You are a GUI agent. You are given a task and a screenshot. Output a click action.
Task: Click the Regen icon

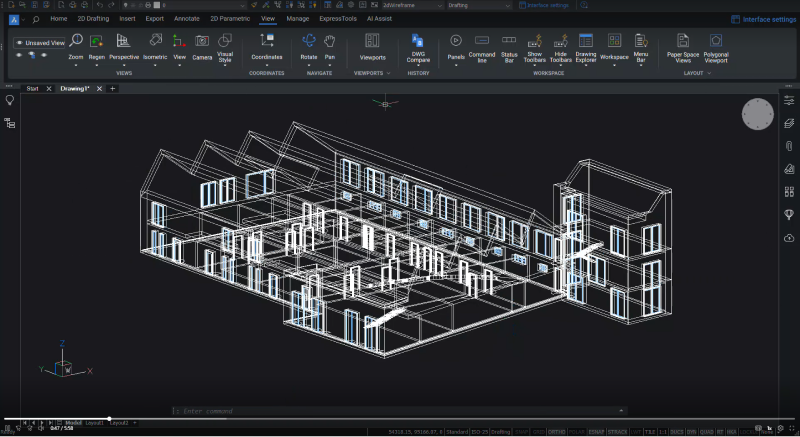[96, 41]
